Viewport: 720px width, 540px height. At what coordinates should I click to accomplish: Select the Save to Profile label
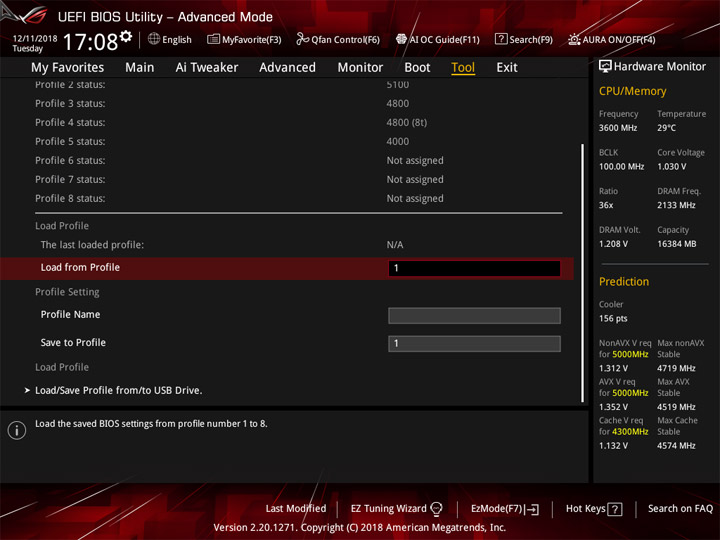pyautogui.click(x=73, y=343)
